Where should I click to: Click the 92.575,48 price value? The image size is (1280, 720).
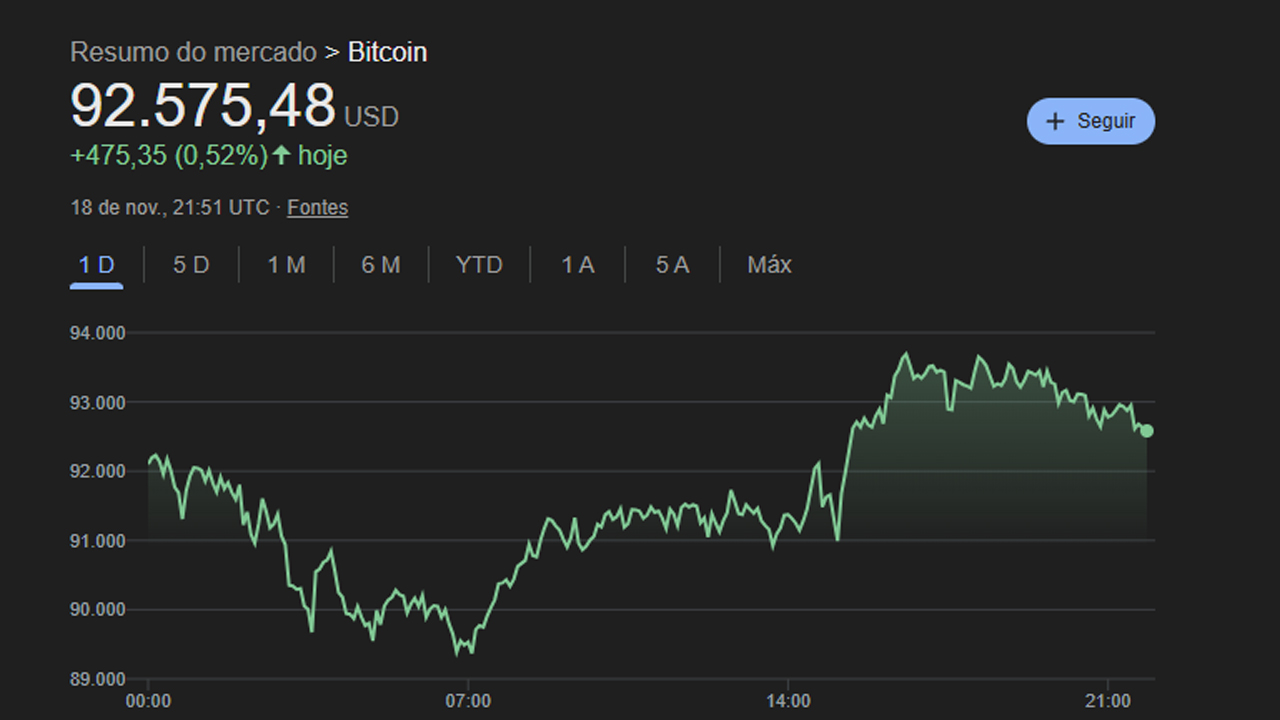203,106
